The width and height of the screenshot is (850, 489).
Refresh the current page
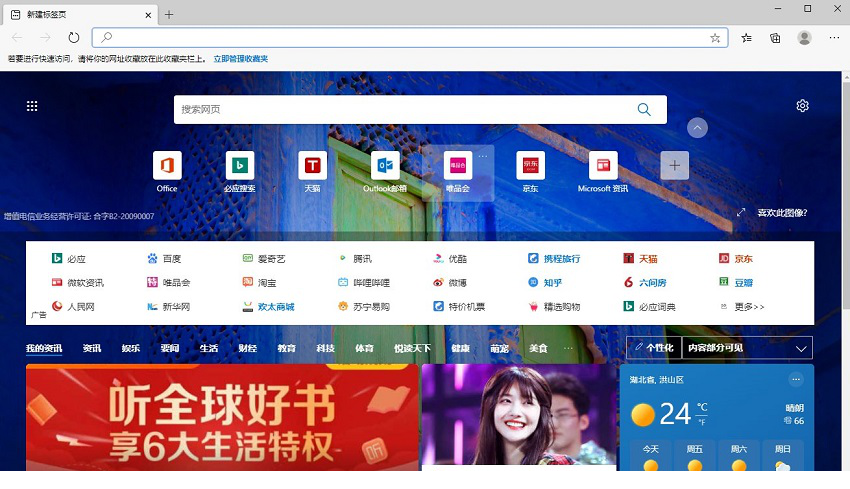74,38
